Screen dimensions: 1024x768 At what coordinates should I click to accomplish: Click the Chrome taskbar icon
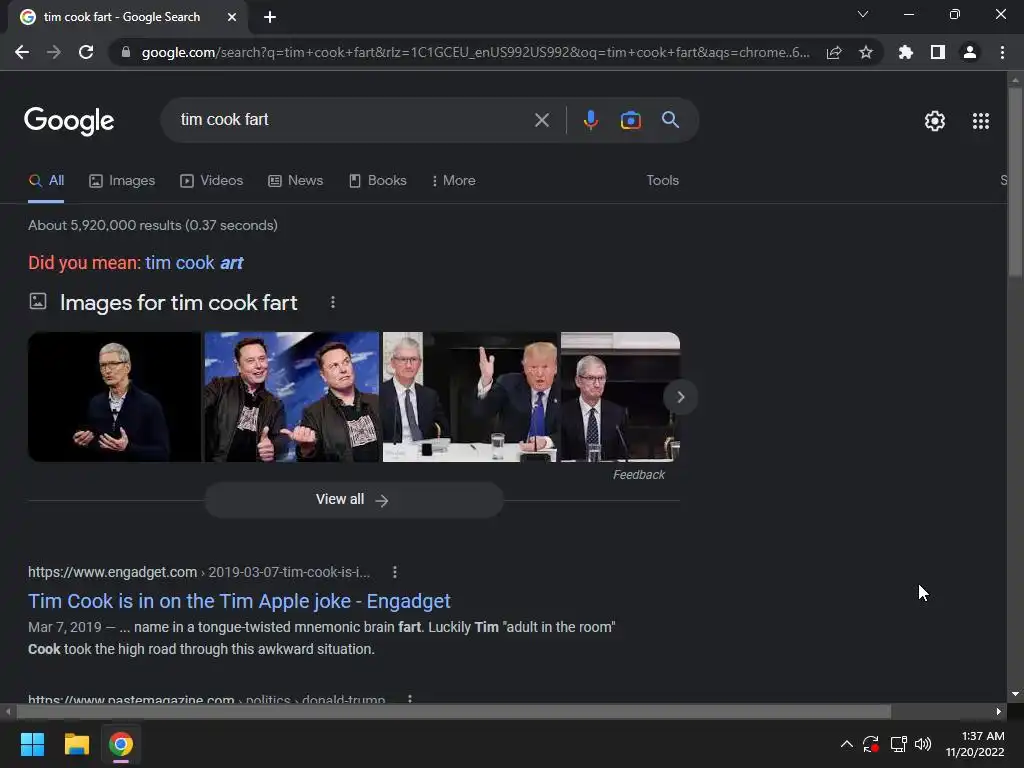tap(121, 744)
